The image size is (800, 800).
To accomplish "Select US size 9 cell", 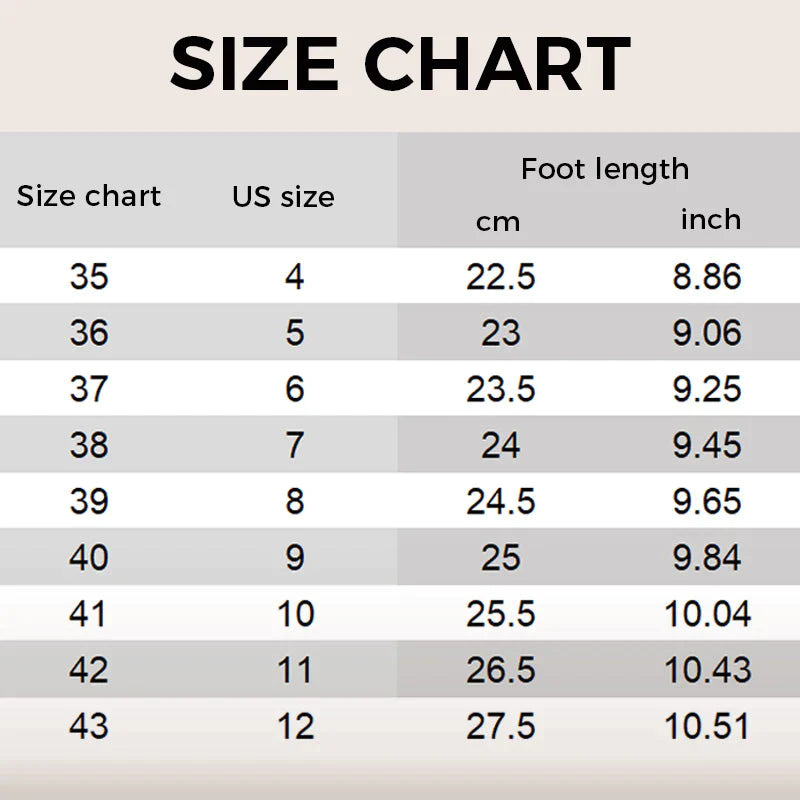I will (295, 557).
